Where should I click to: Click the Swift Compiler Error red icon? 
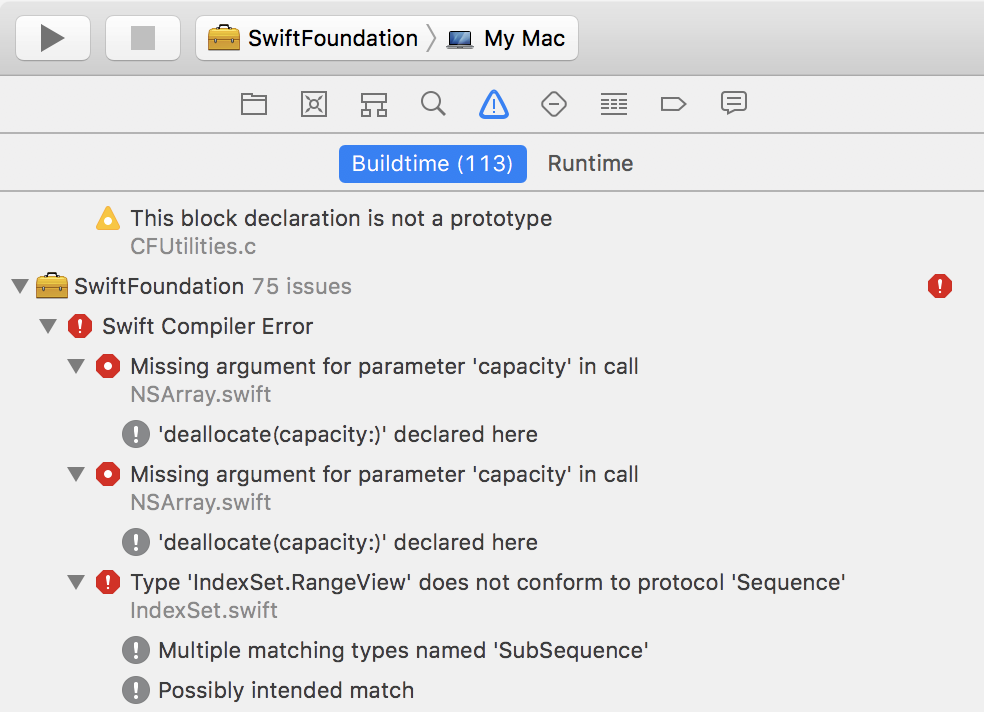[x=80, y=326]
